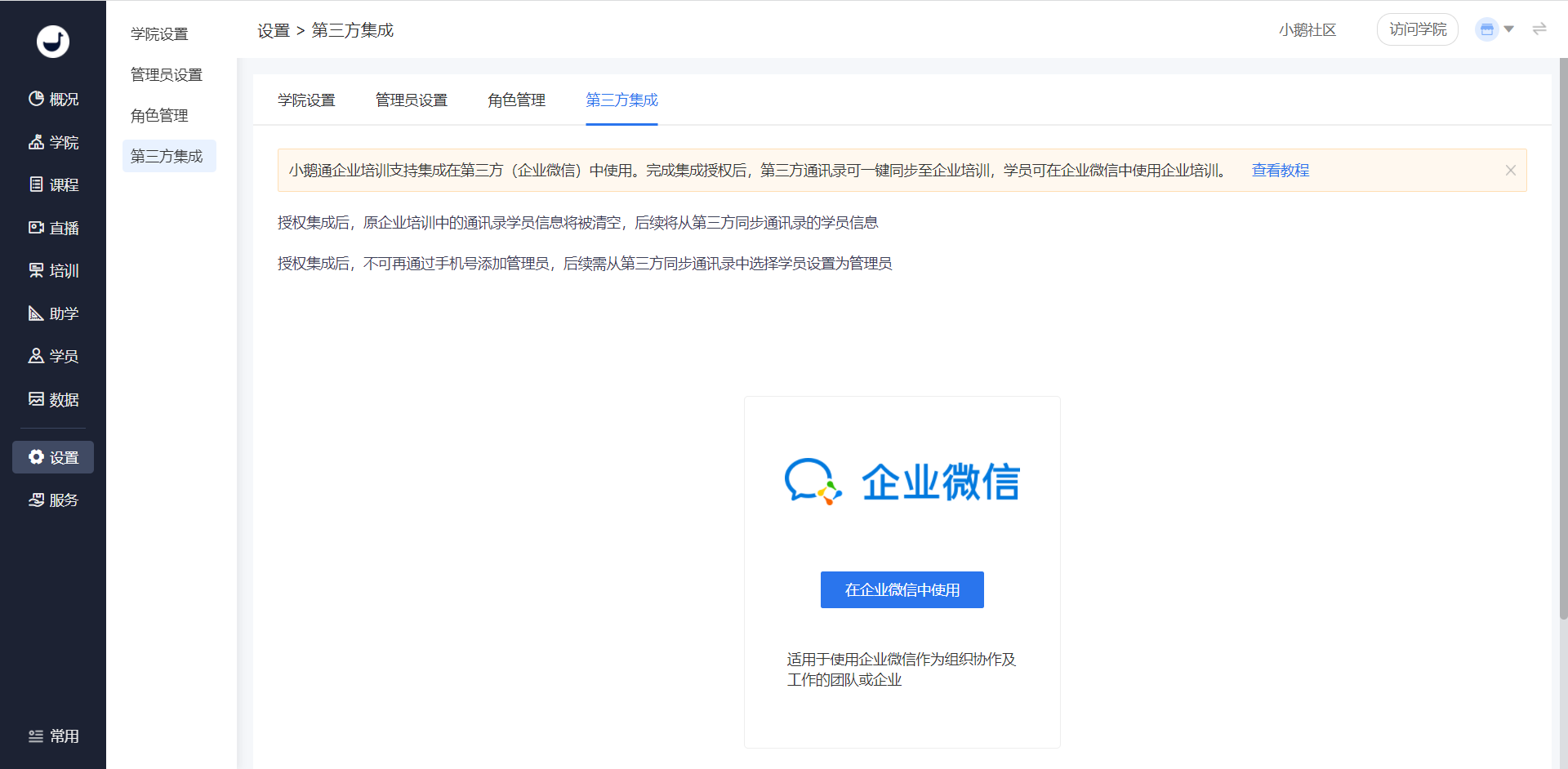Select 第三方集成 in the secondary sidebar

[169, 156]
